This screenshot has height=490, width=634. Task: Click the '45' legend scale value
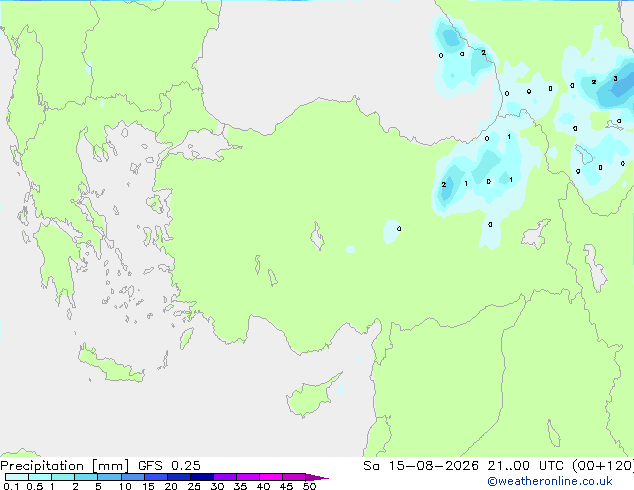pyautogui.click(x=286, y=486)
